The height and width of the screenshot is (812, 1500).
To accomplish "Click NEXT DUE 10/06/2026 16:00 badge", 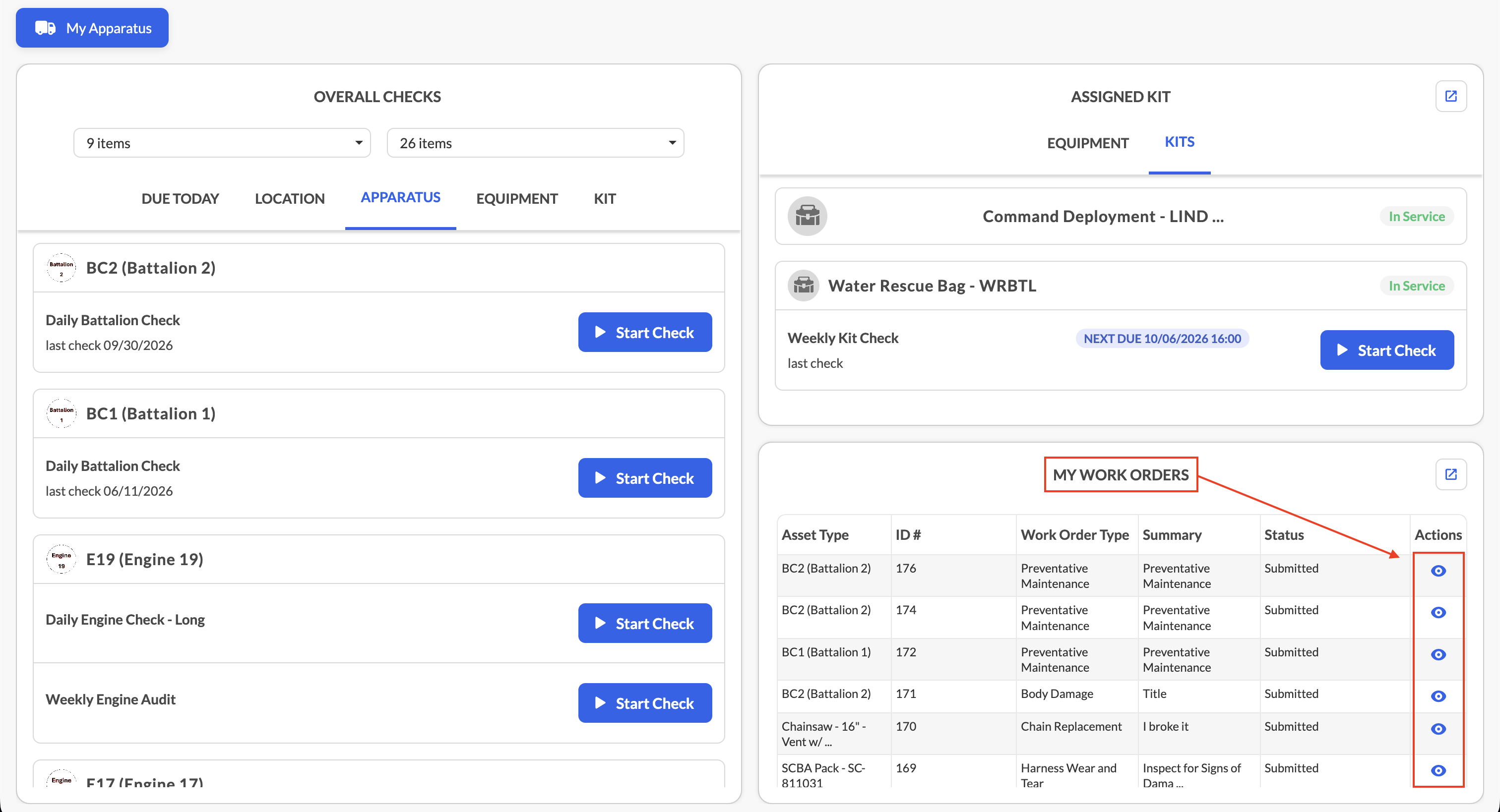I will coord(1162,338).
